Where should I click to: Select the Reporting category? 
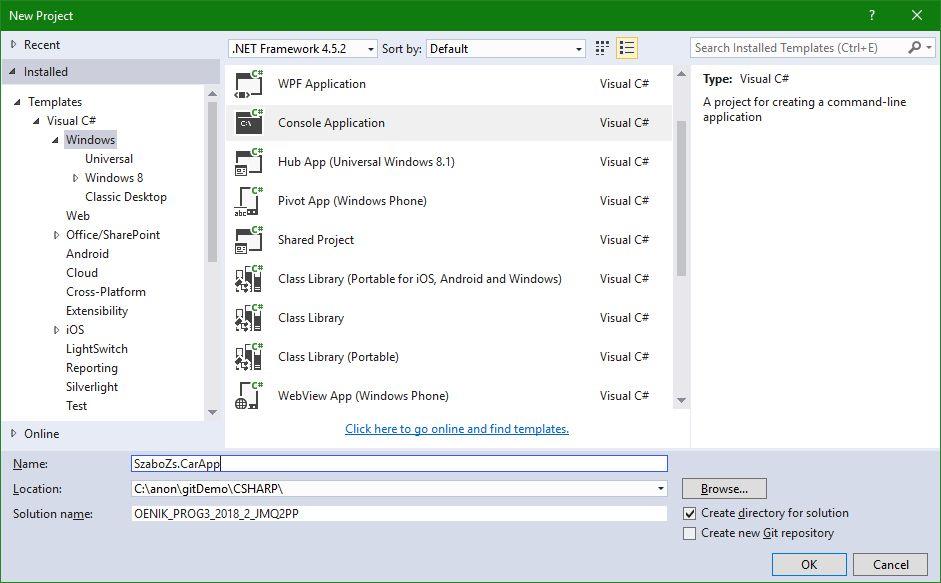(x=92, y=368)
